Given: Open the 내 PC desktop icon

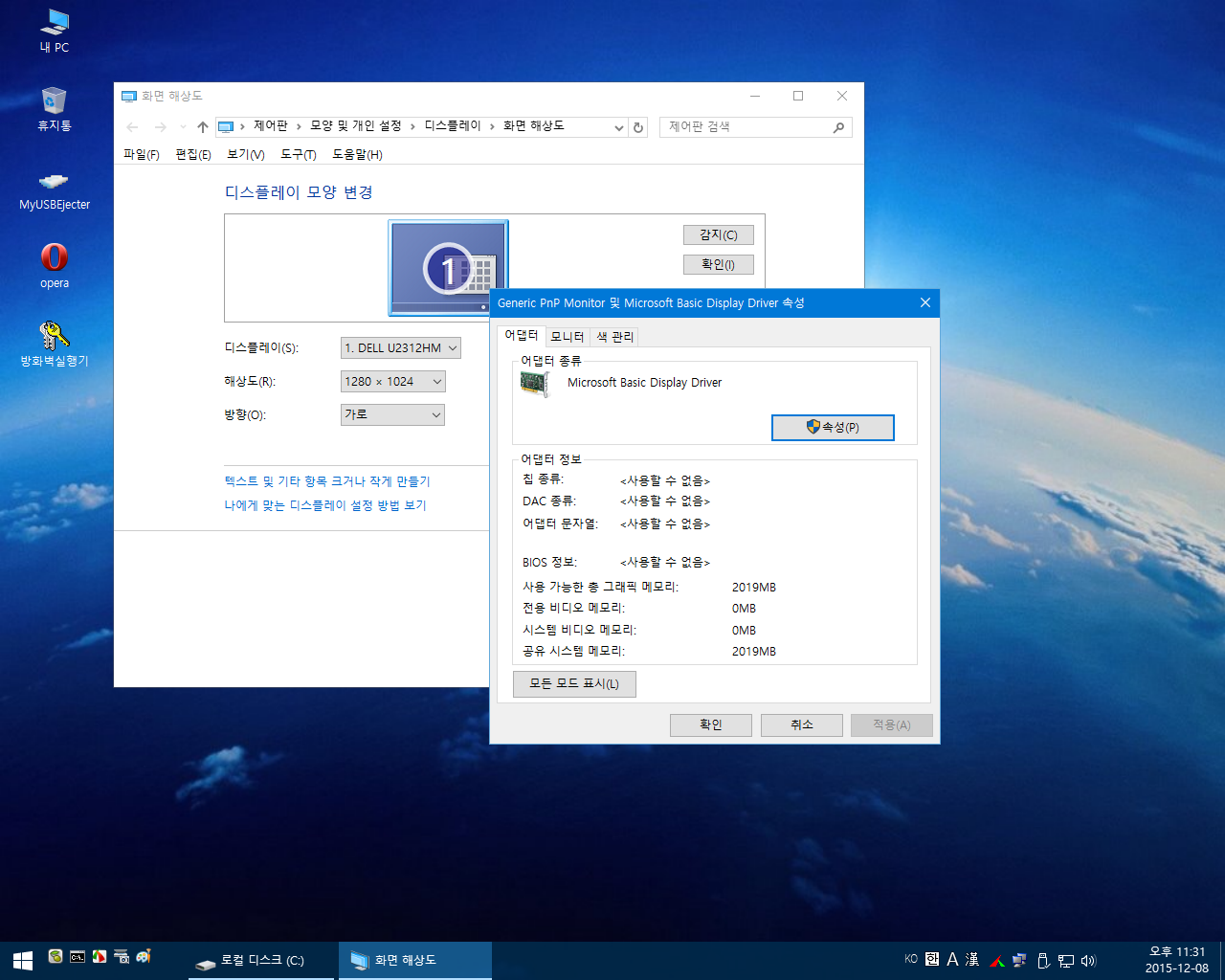Looking at the screenshot, I should [55, 30].
